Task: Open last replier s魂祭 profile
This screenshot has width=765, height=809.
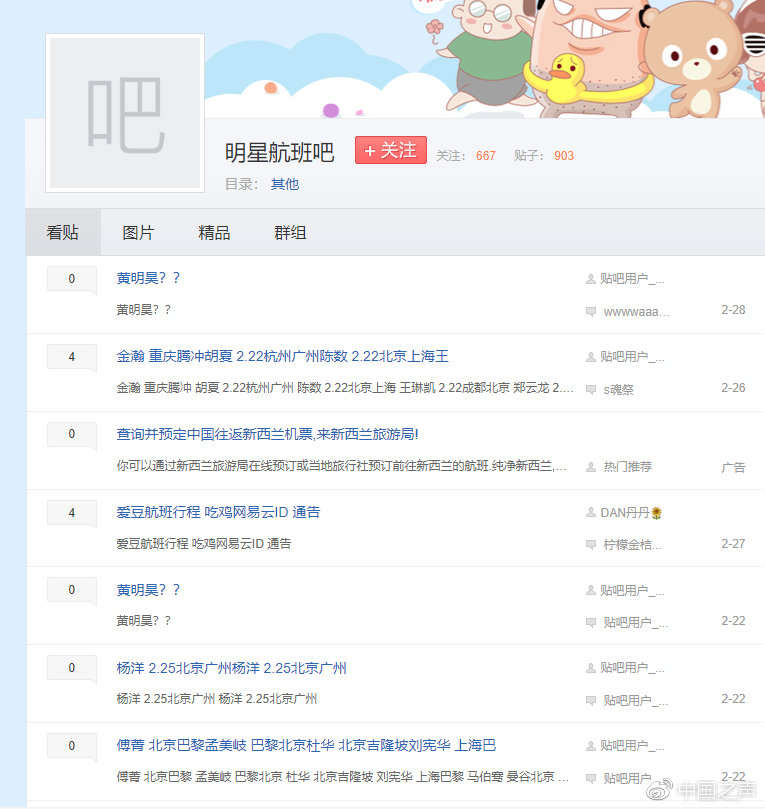Action: (618, 390)
